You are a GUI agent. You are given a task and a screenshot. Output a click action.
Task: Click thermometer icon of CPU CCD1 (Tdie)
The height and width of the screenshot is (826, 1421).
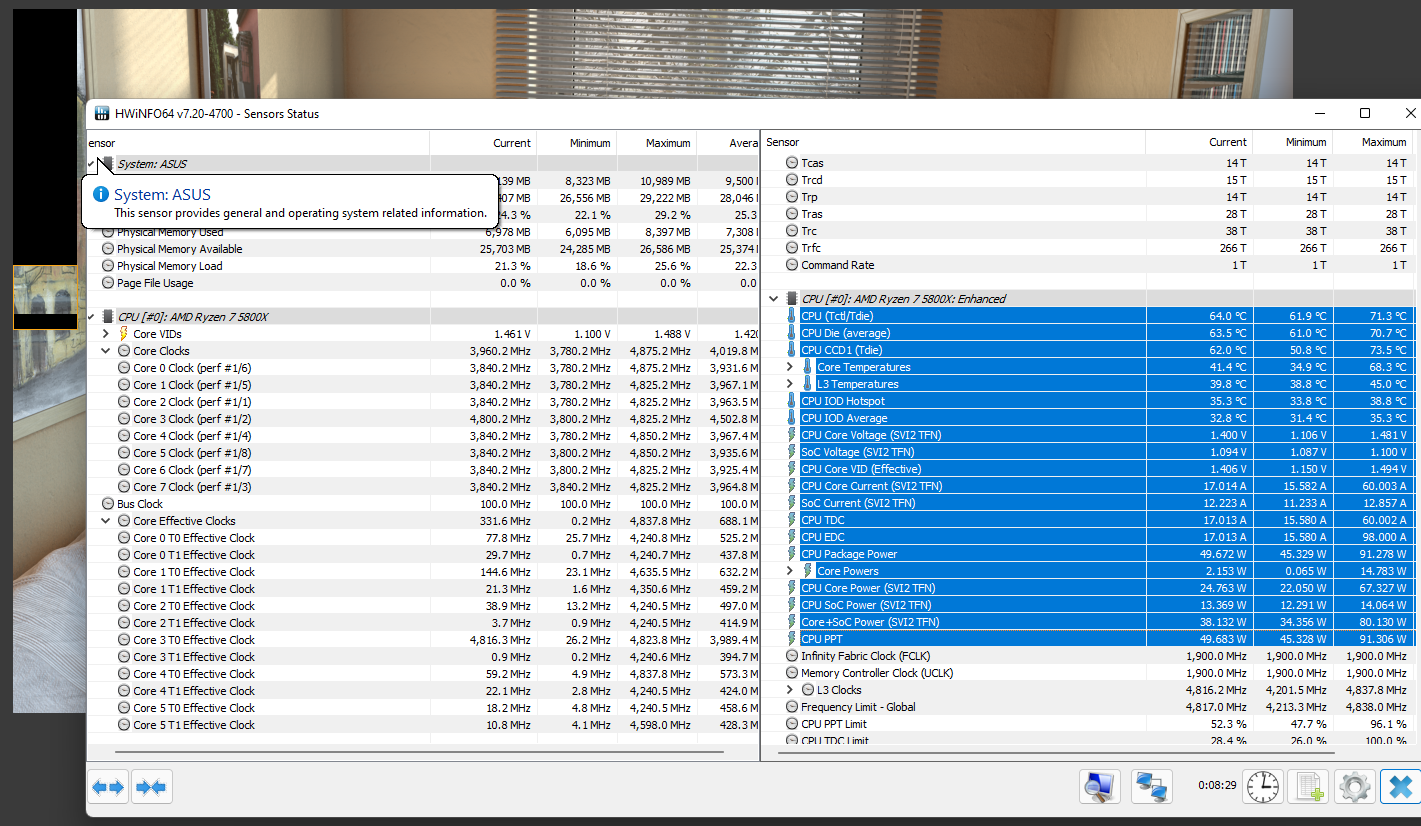click(x=792, y=350)
